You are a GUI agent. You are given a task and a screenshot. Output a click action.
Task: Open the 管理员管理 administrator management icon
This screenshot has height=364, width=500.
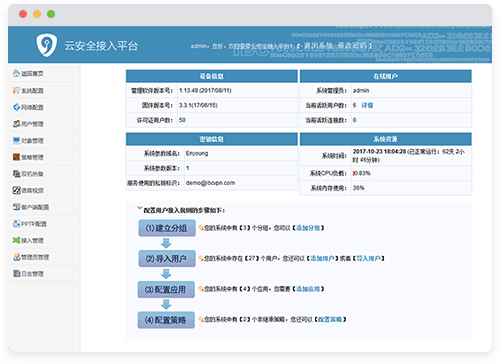16,257
